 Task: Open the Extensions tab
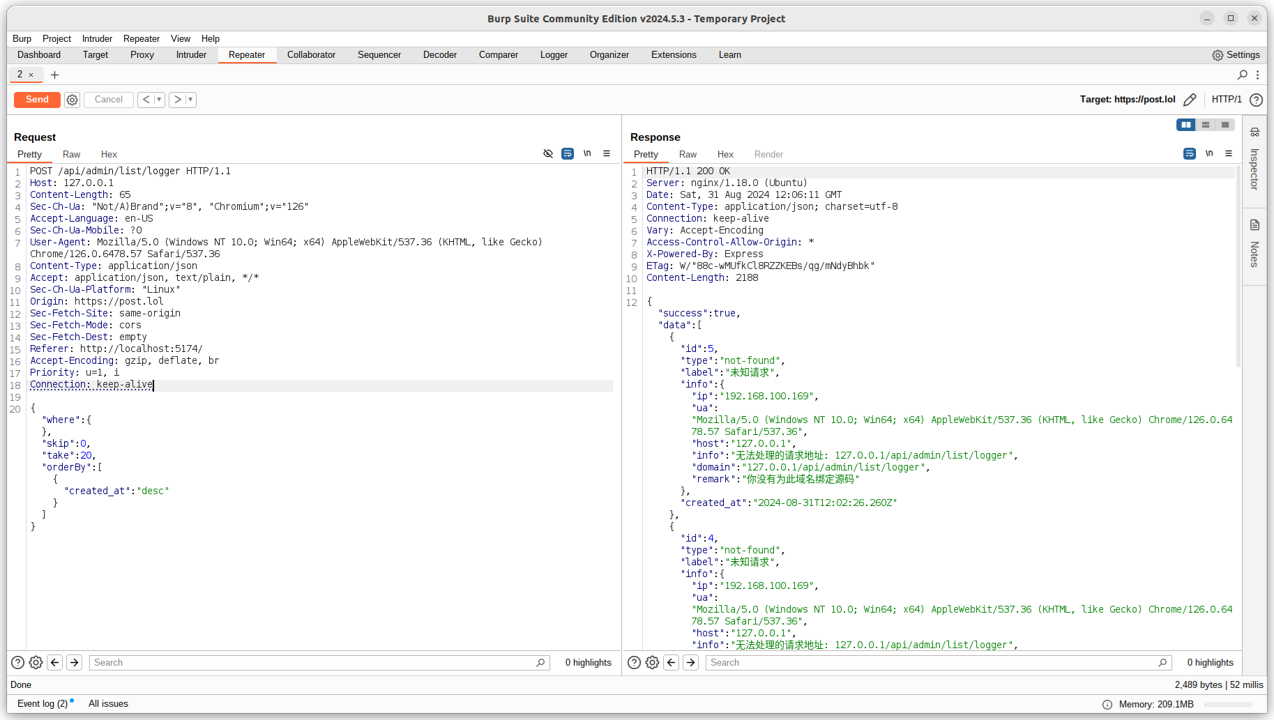(x=674, y=55)
